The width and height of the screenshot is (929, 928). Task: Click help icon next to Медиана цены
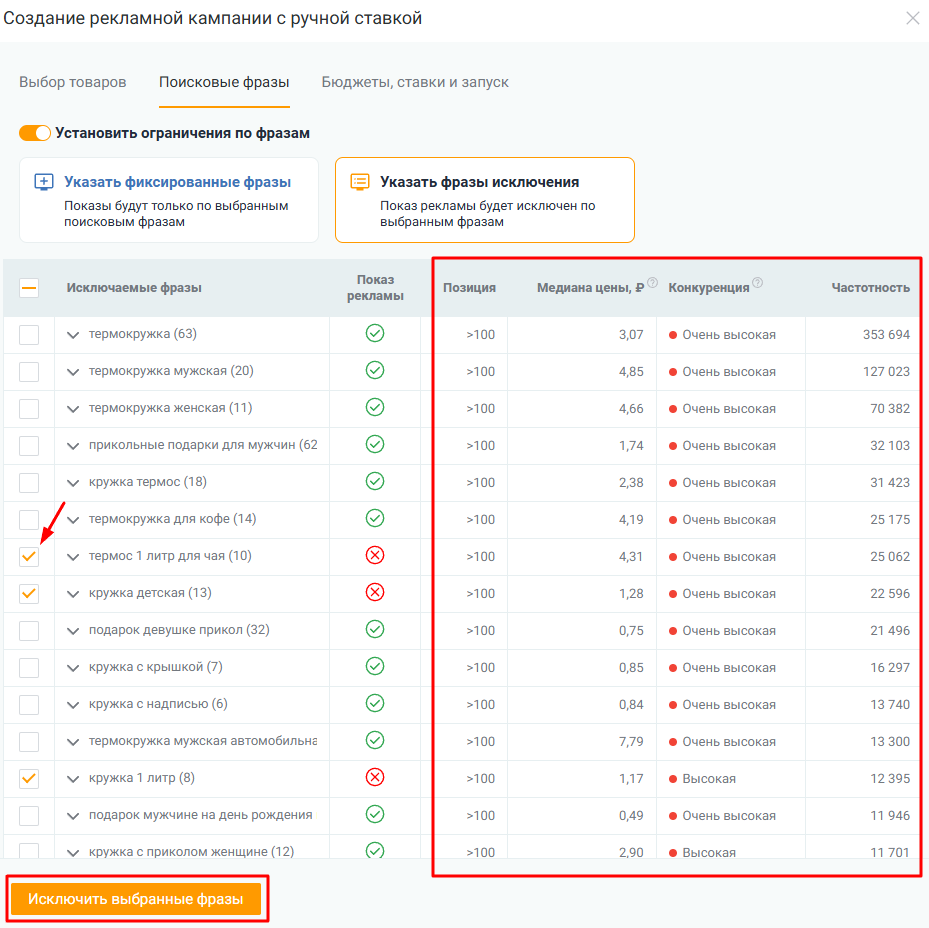tap(652, 283)
